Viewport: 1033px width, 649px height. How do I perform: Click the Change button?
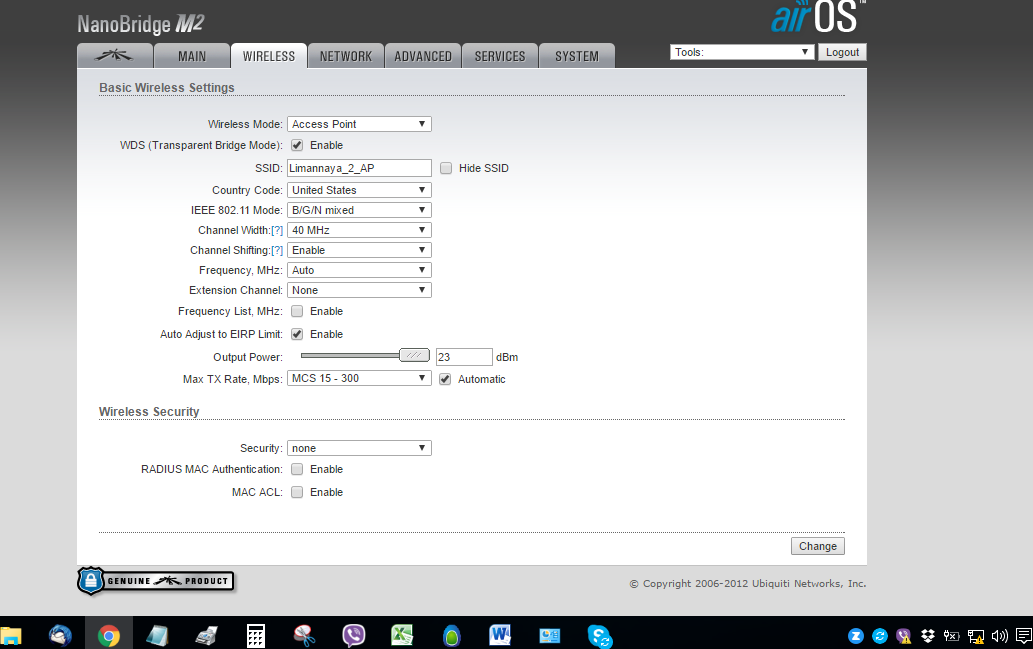[818, 546]
